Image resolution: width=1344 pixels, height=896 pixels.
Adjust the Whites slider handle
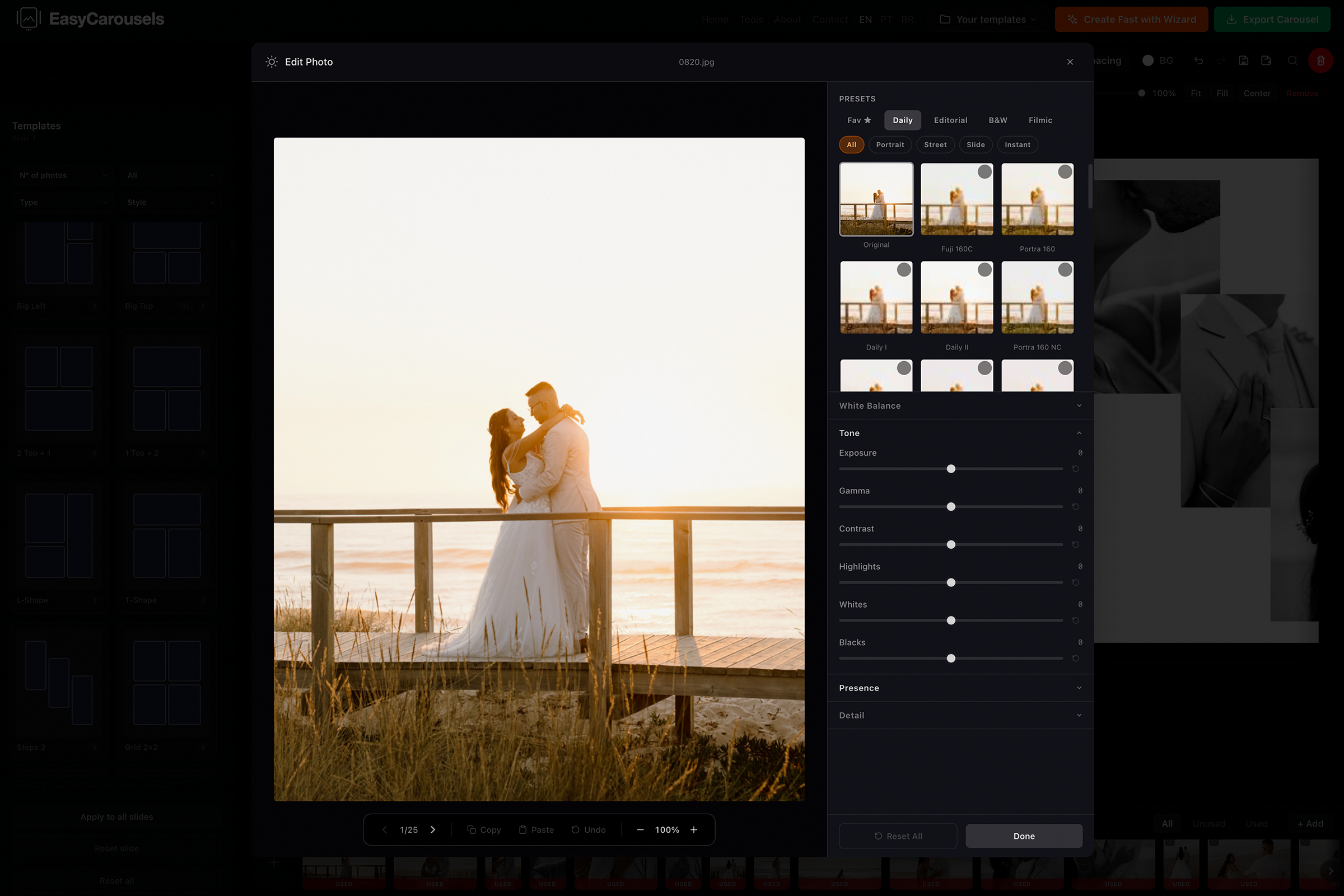pyautogui.click(x=951, y=620)
